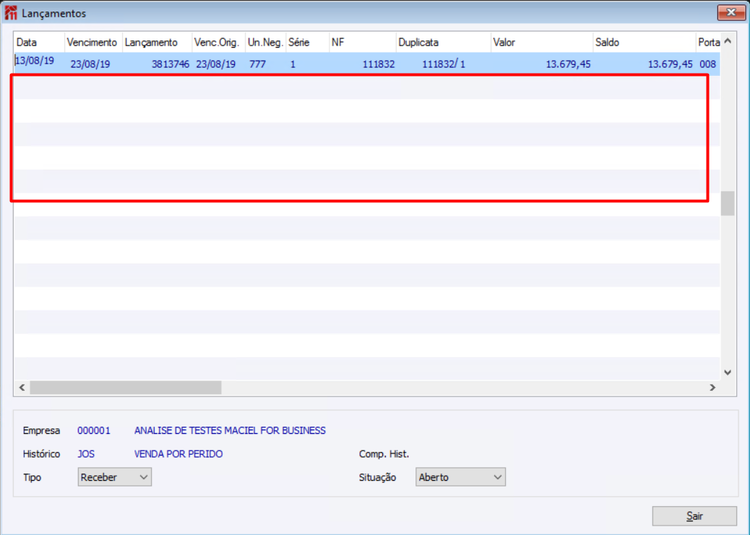Click the Venc.Orig. column header
Image resolution: width=750 pixels, height=535 pixels.
219,43
